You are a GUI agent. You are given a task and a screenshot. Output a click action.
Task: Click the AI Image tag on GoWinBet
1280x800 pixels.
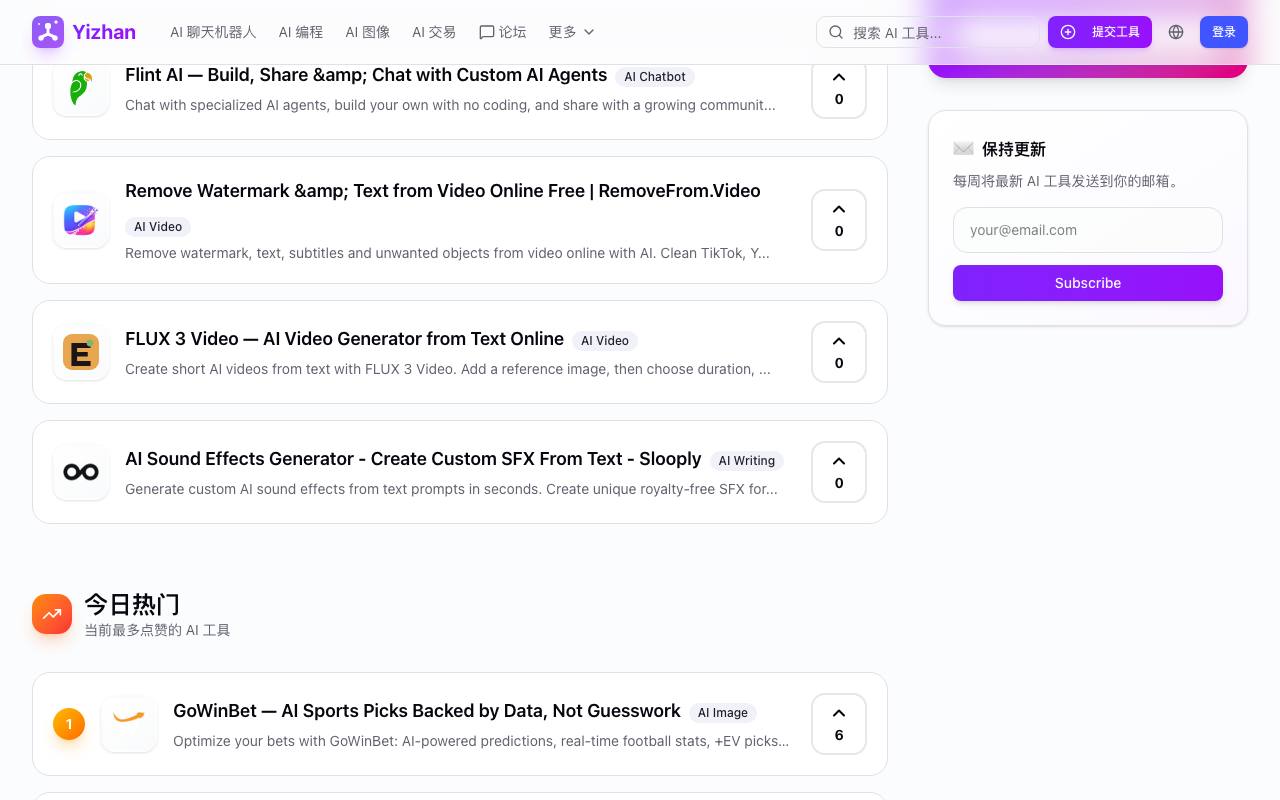click(x=723, y=713)
